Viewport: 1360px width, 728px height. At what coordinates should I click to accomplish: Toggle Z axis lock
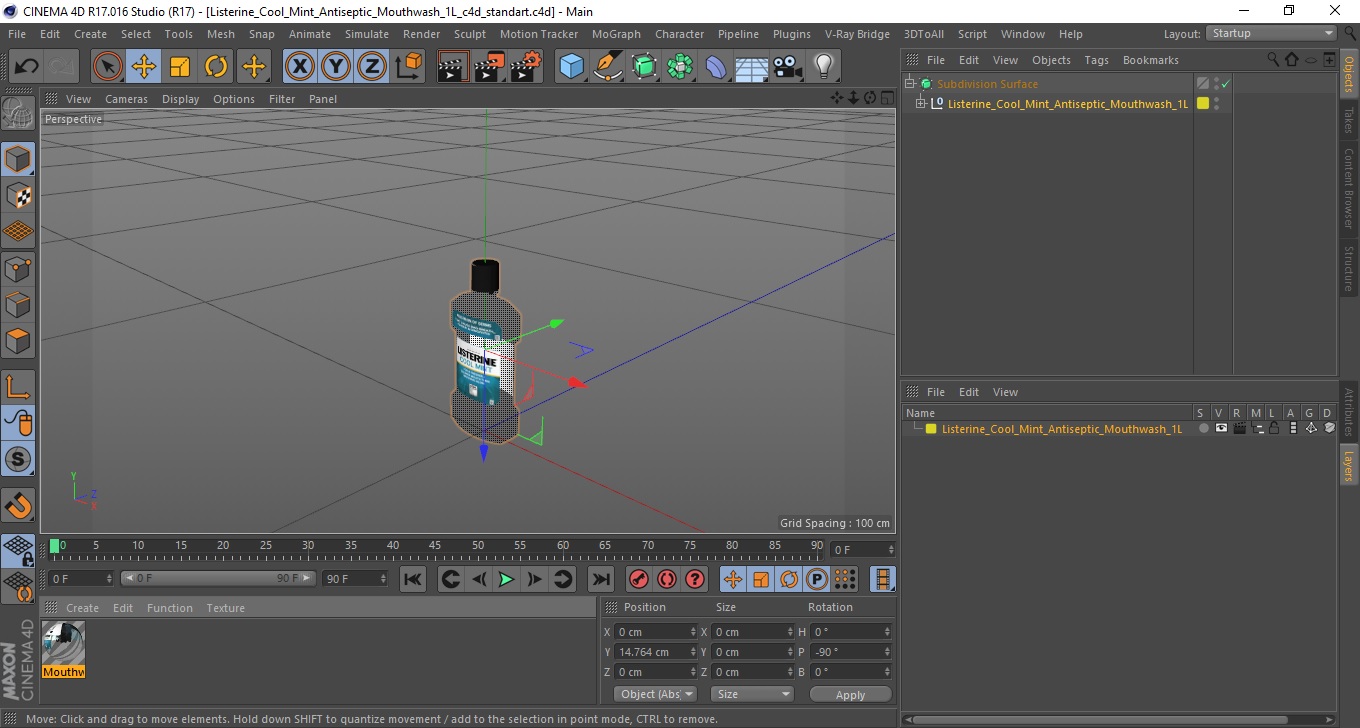[371, 67]
